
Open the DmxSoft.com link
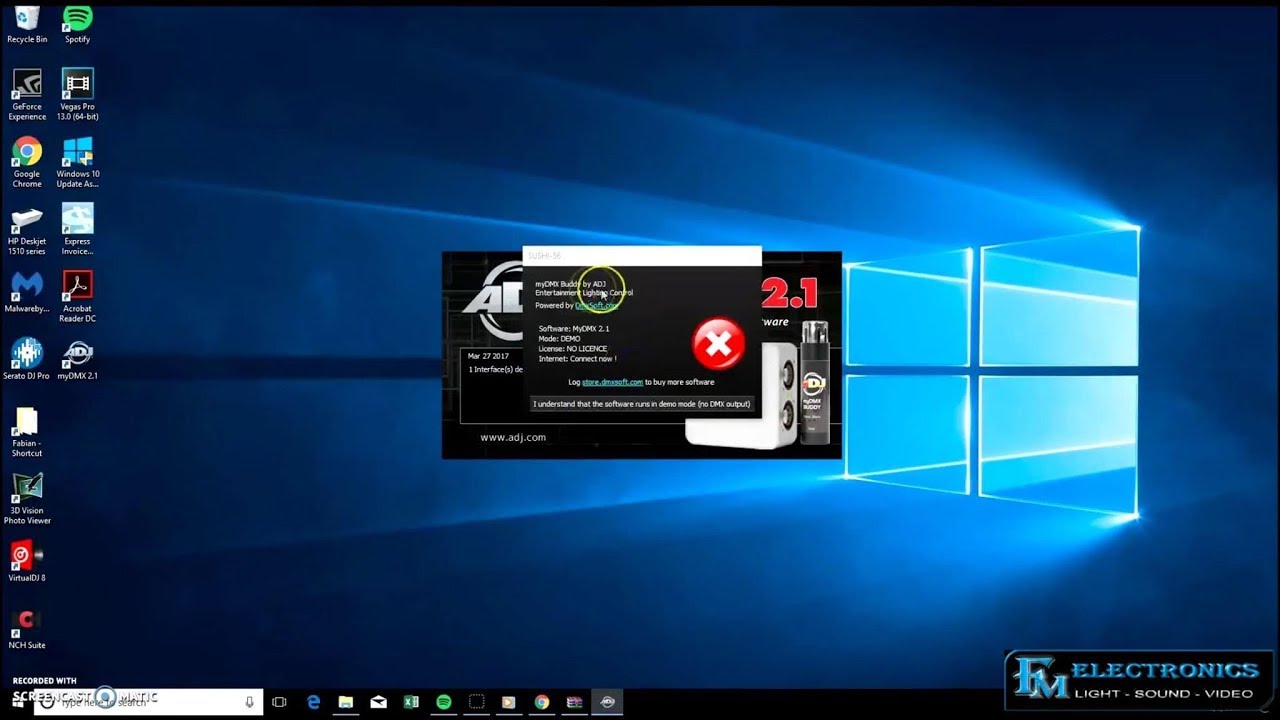(596, 306)
